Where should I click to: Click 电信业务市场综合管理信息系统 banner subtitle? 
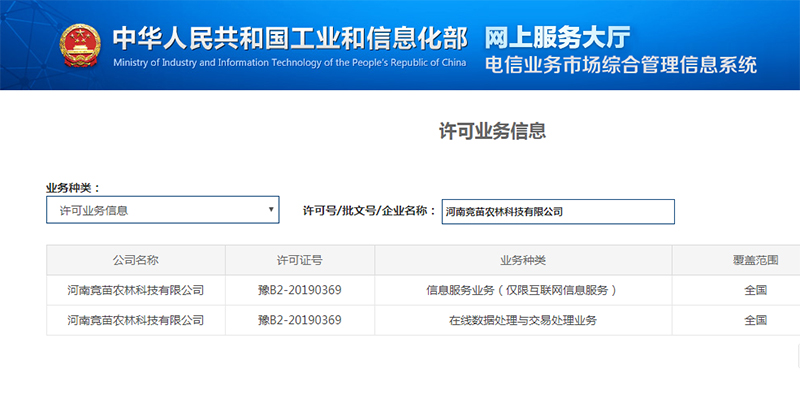[621, 65]
